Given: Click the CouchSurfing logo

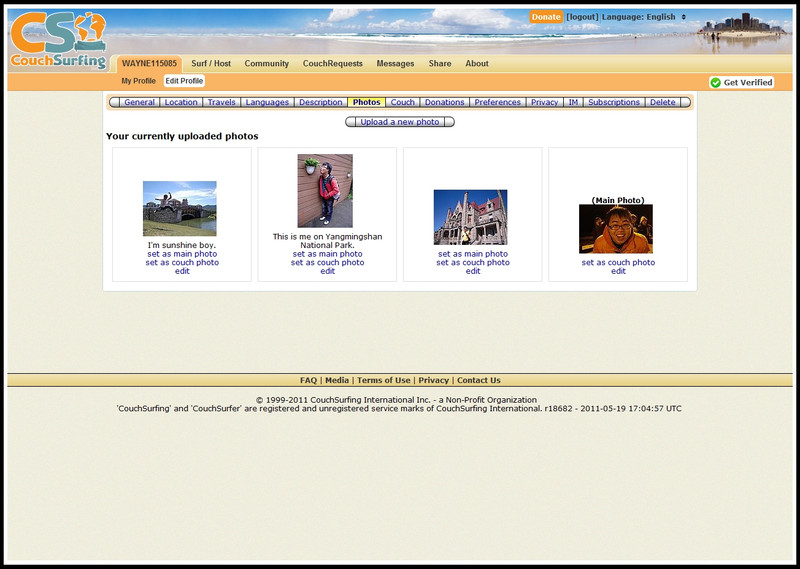Looking at the screenshot, I should (59, 41).
